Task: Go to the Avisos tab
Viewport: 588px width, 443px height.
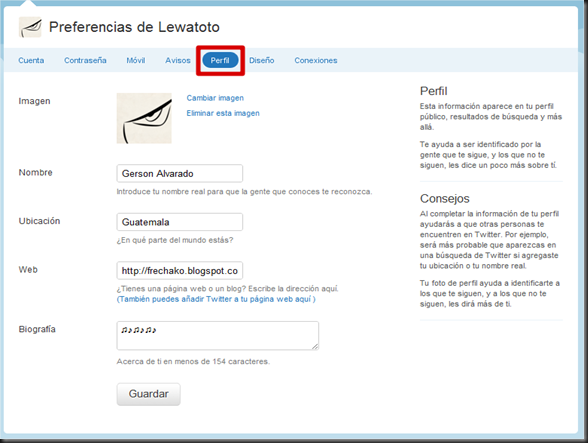Action: [x=178, y=60]
